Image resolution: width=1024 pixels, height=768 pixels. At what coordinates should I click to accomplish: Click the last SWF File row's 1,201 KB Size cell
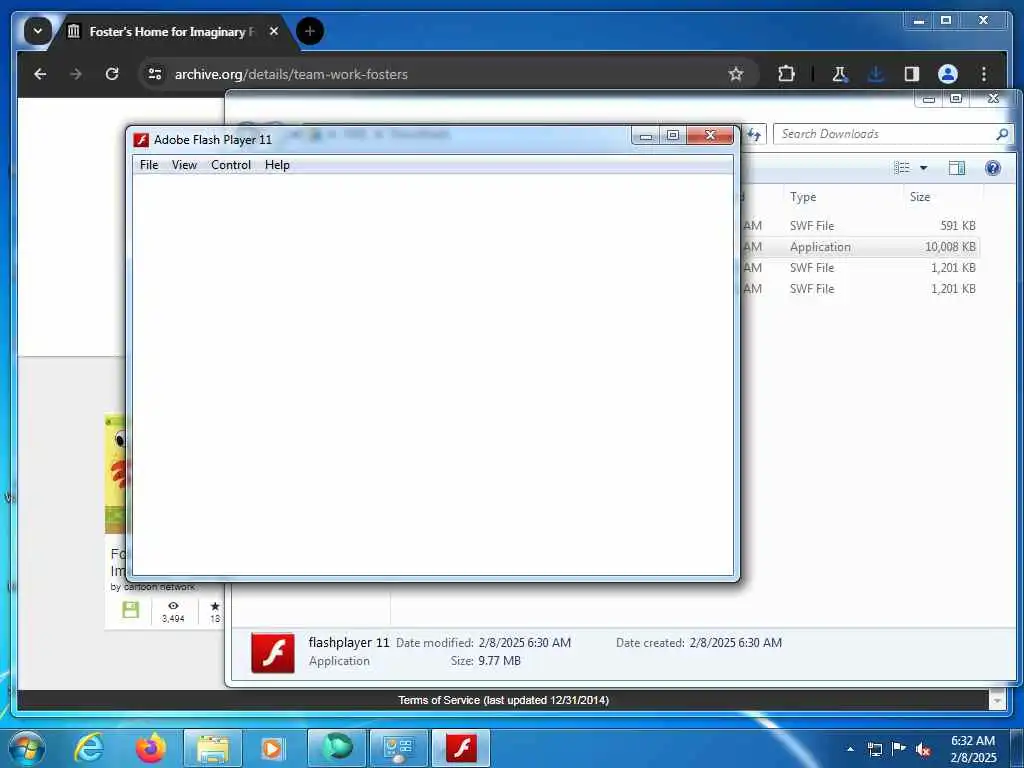pyautogui.click(x=953, y=289)
